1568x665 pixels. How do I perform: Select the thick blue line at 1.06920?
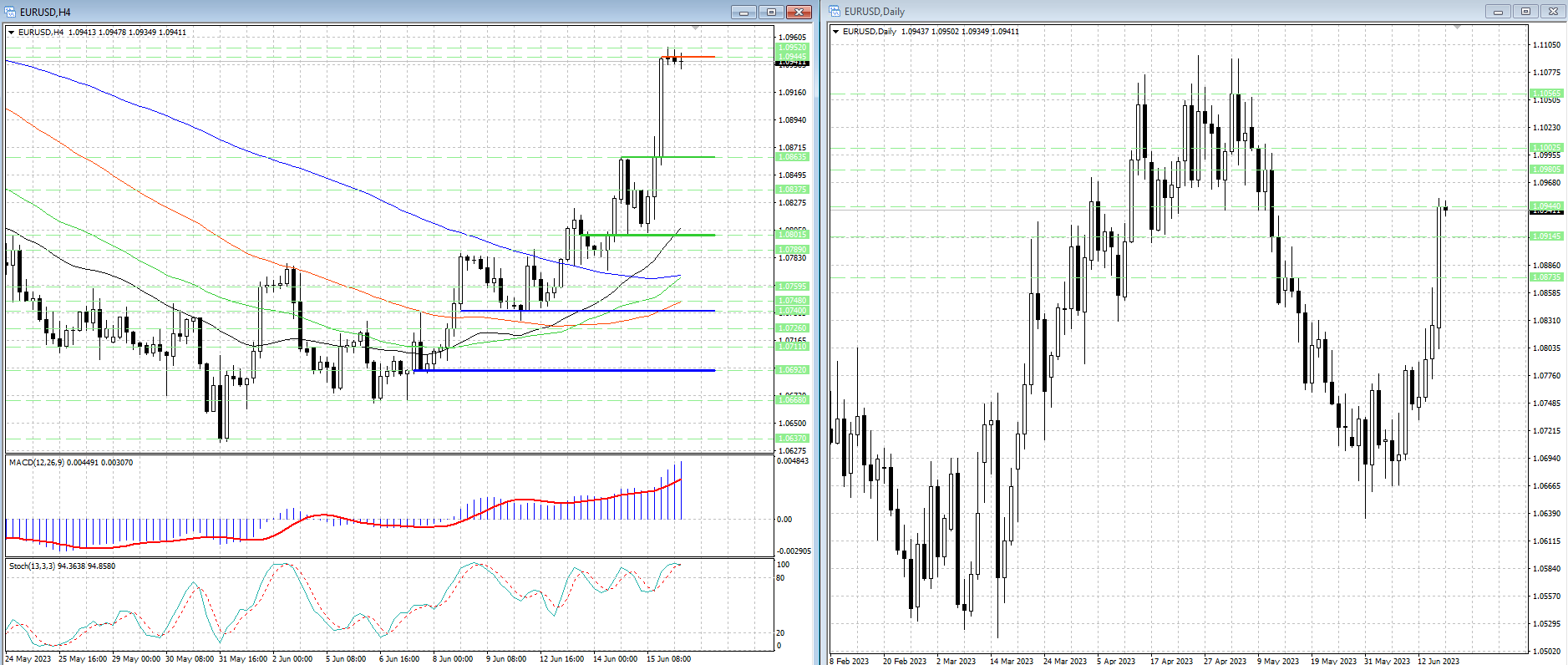[x=565, y=370]
